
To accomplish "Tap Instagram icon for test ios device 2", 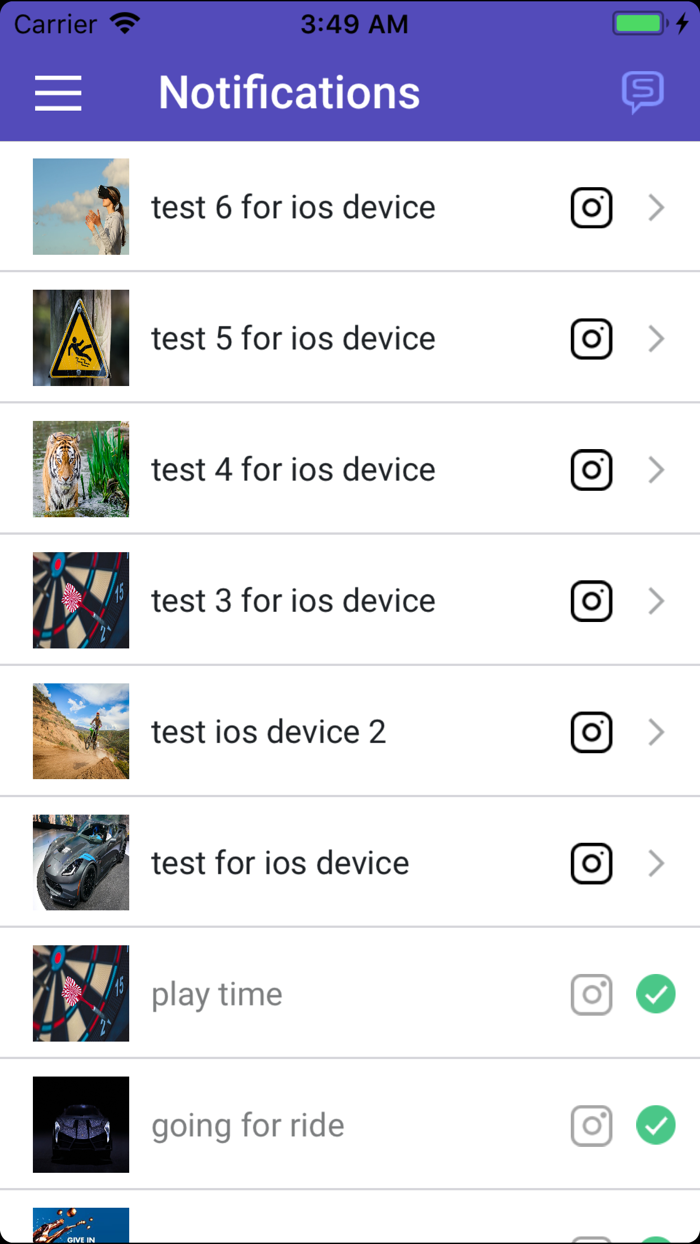I will (x=591, y=732).
